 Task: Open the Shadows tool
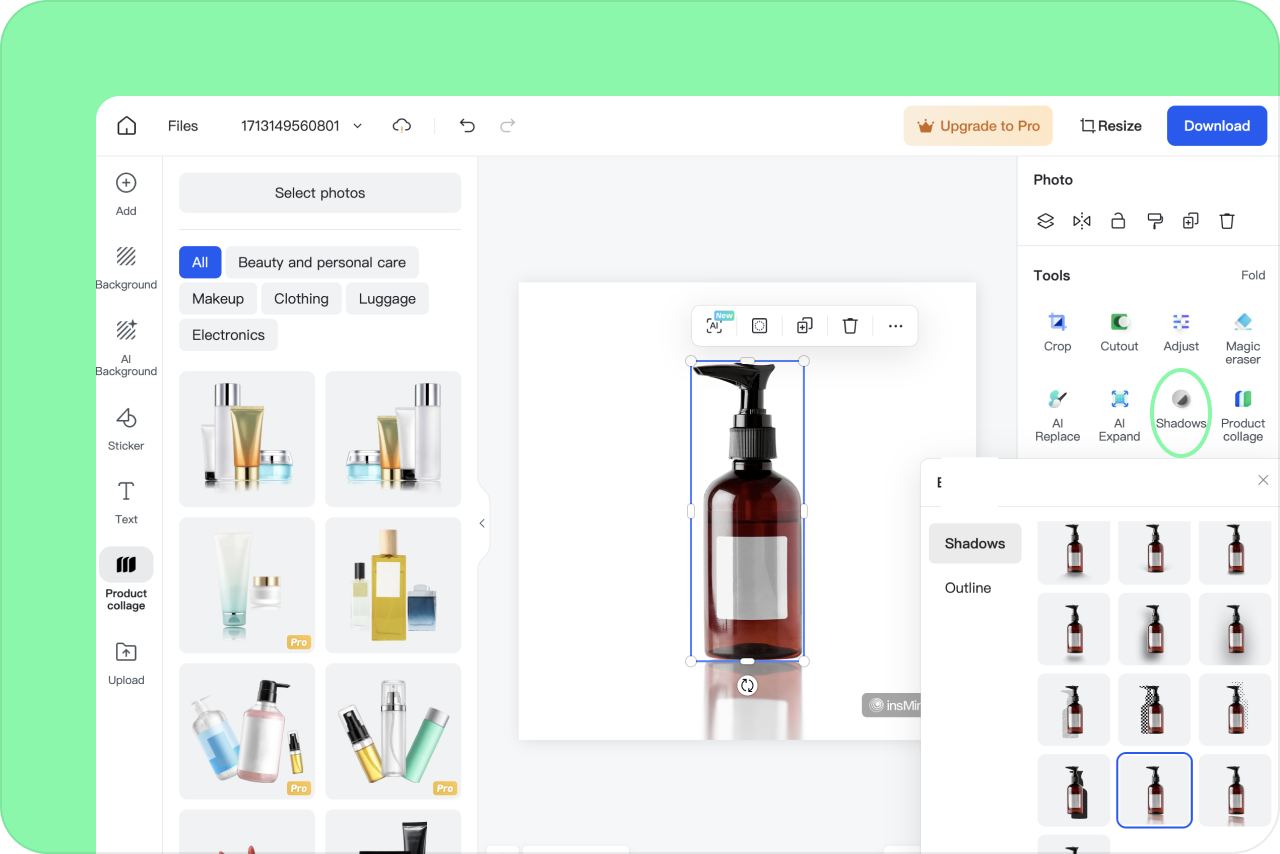pyautogui.click(x=1181, y=410)
